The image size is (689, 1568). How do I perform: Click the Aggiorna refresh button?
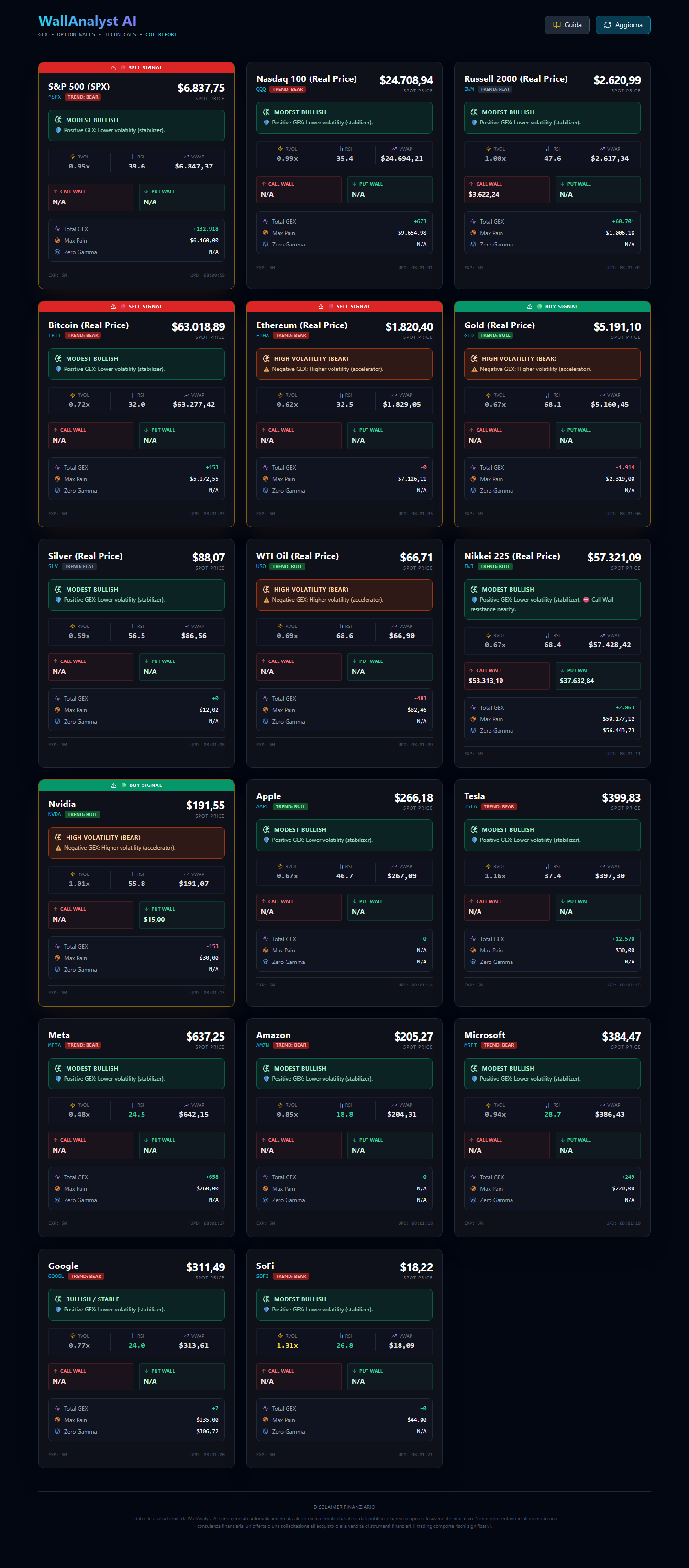pos(622,25)
